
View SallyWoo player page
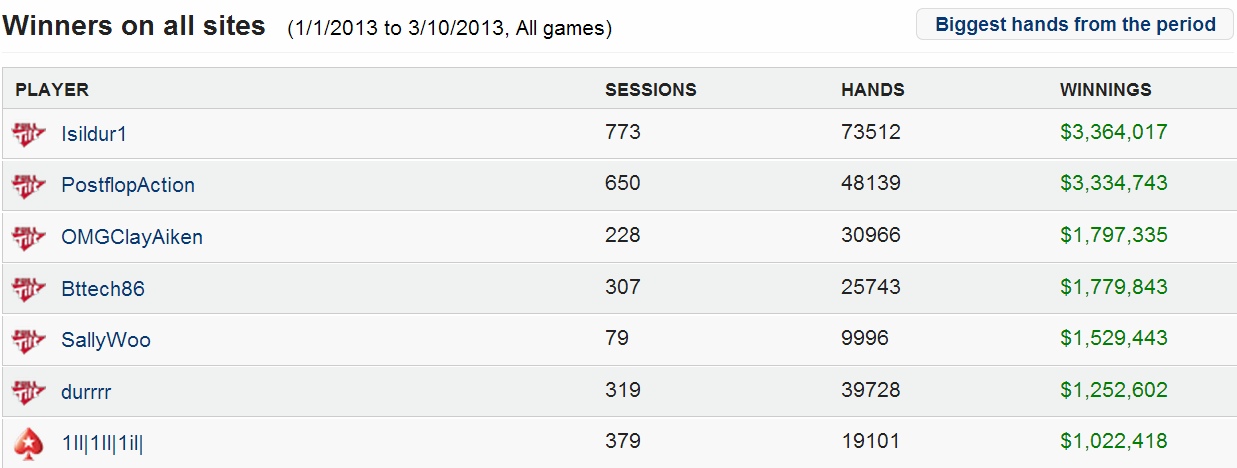pyautogui.click(x=106, y=340)
